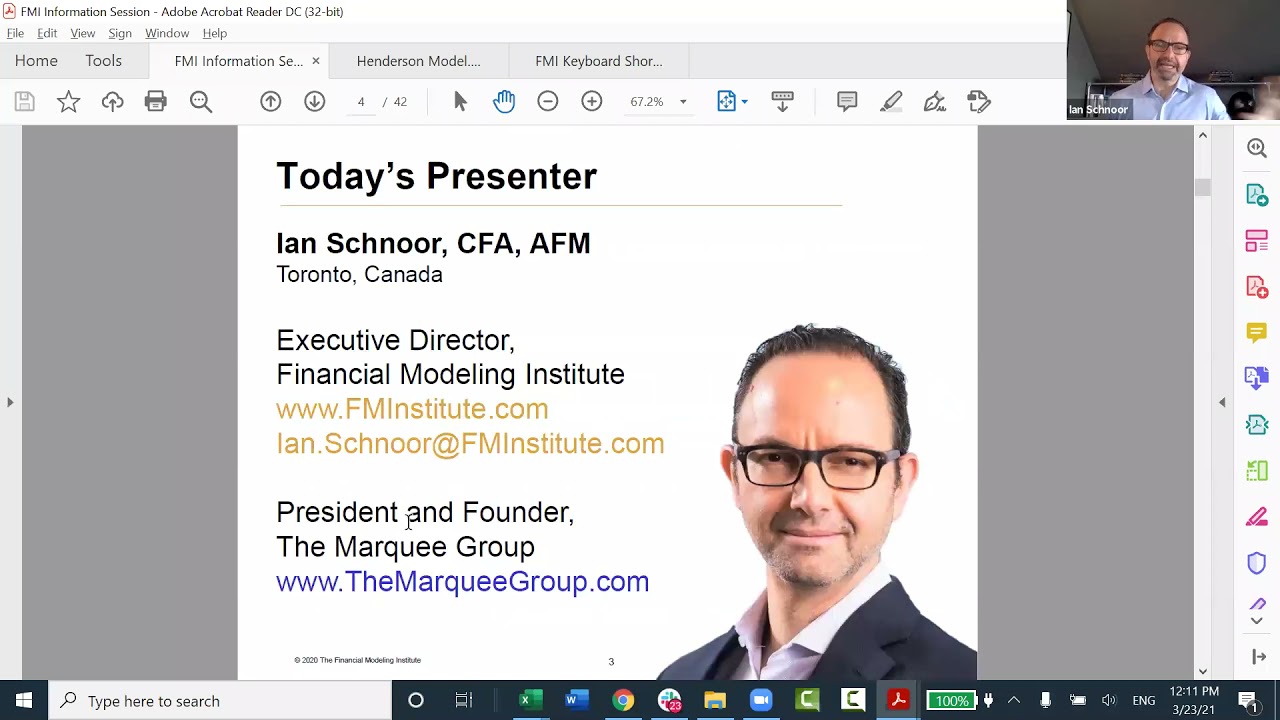Open green Scan tool in right pane

pos(1257,471)
